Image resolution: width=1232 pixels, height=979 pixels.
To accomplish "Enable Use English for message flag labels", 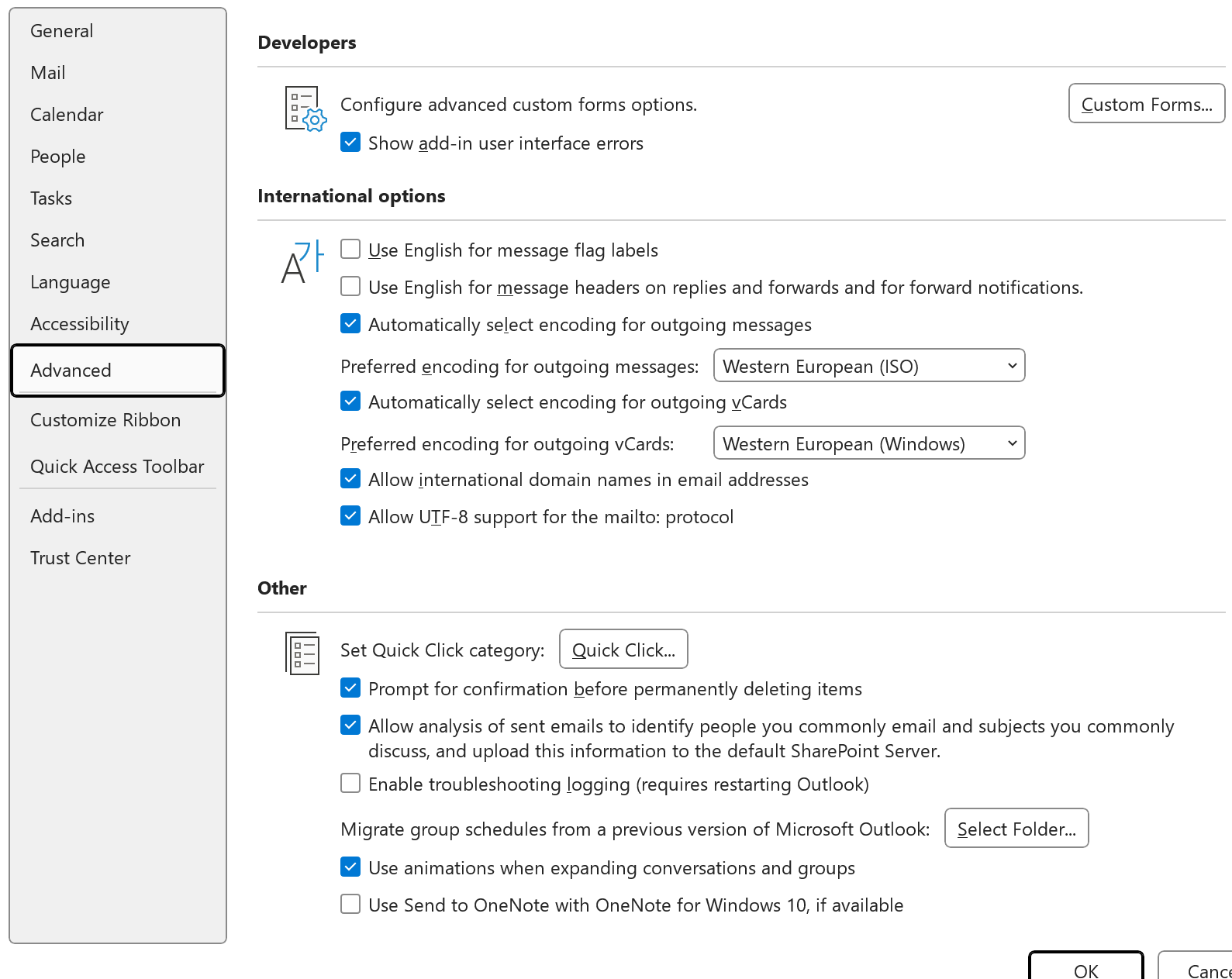I will tap(350, 250).
